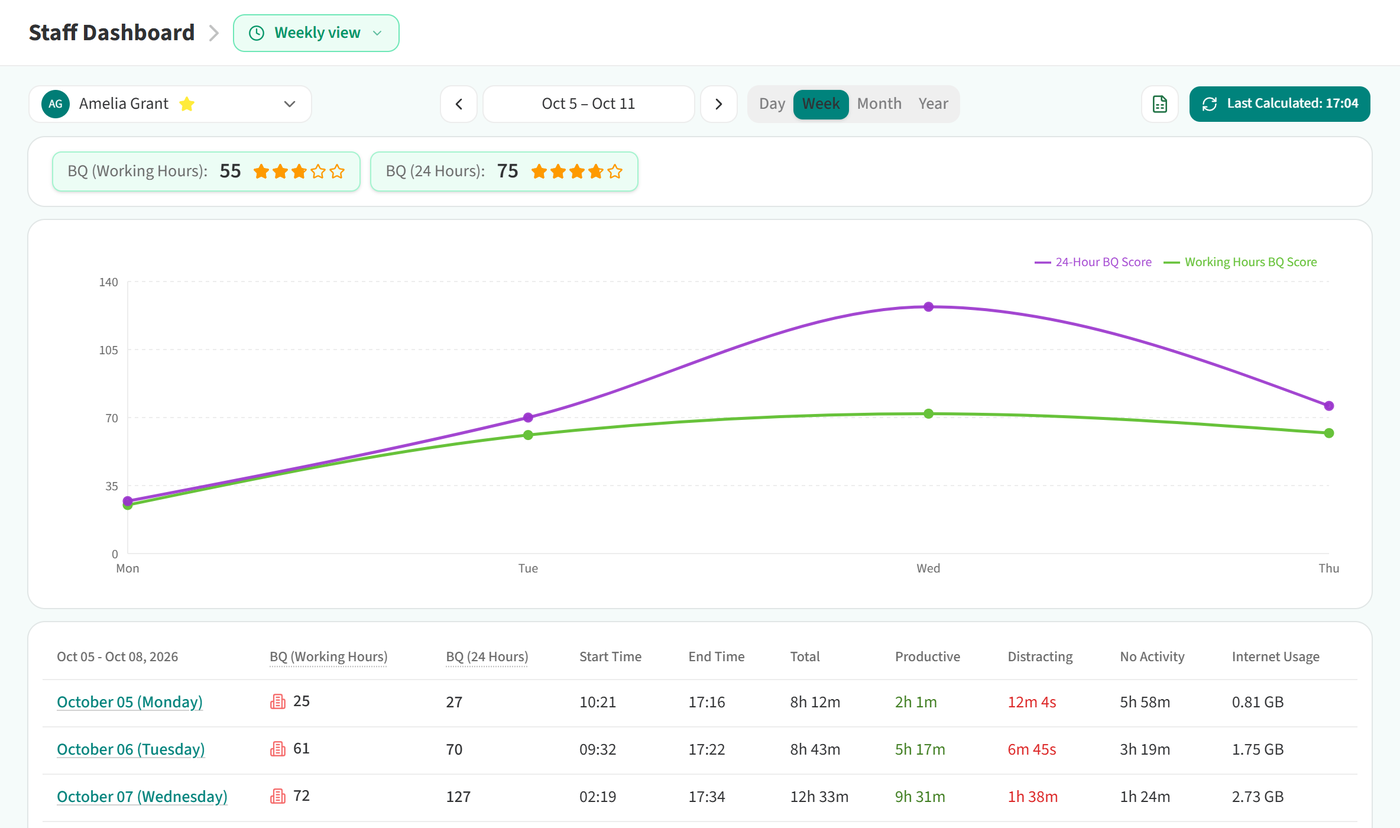Go to previous week with left arrow

[x=459, y=104]
